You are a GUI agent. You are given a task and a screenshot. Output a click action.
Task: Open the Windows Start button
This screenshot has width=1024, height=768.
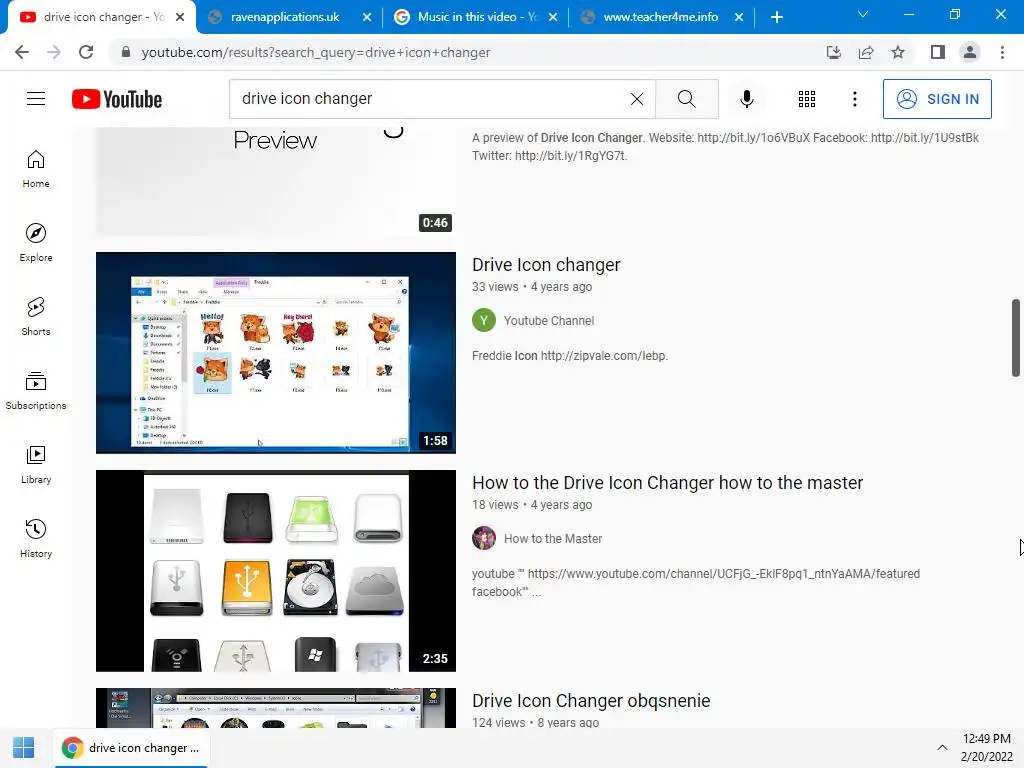click(x=24, y=748)
